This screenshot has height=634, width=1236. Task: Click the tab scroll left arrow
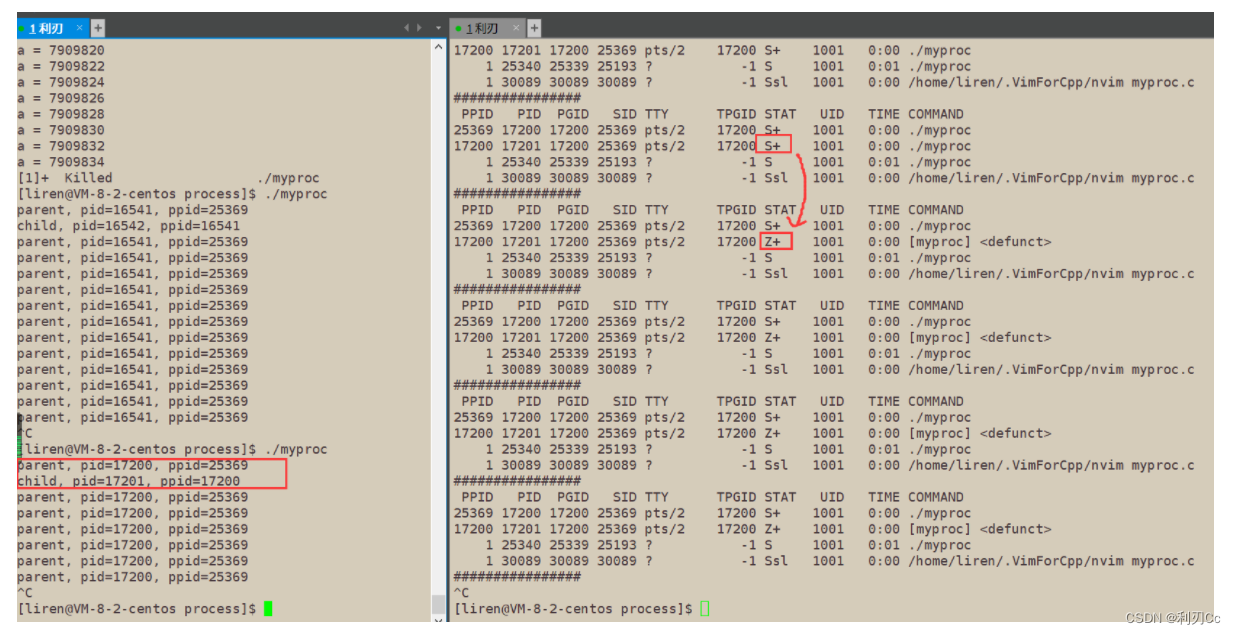point(407,28)
